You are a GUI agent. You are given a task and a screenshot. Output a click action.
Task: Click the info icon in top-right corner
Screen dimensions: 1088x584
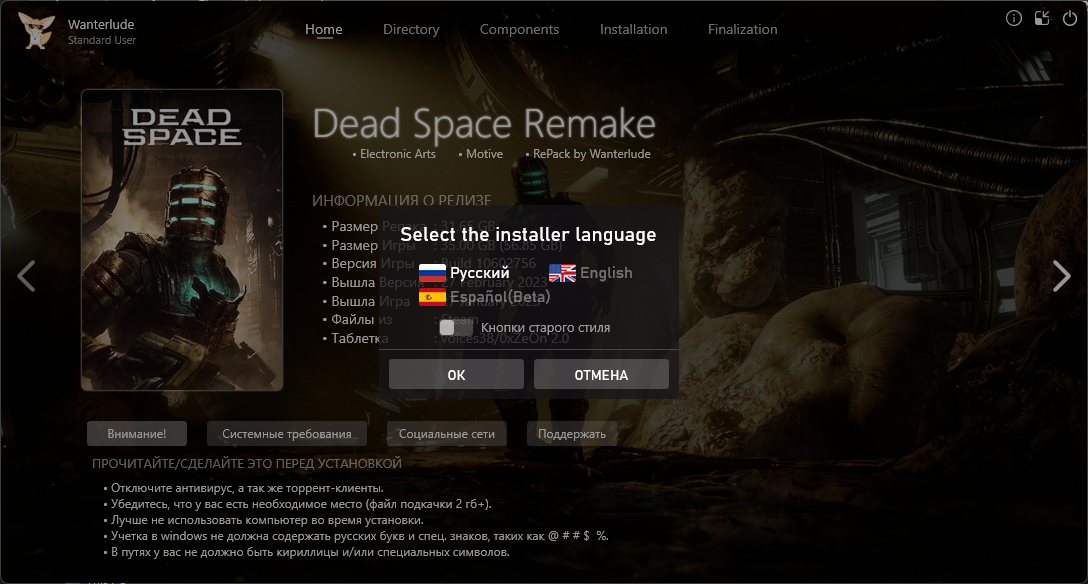click(1014, 18)
